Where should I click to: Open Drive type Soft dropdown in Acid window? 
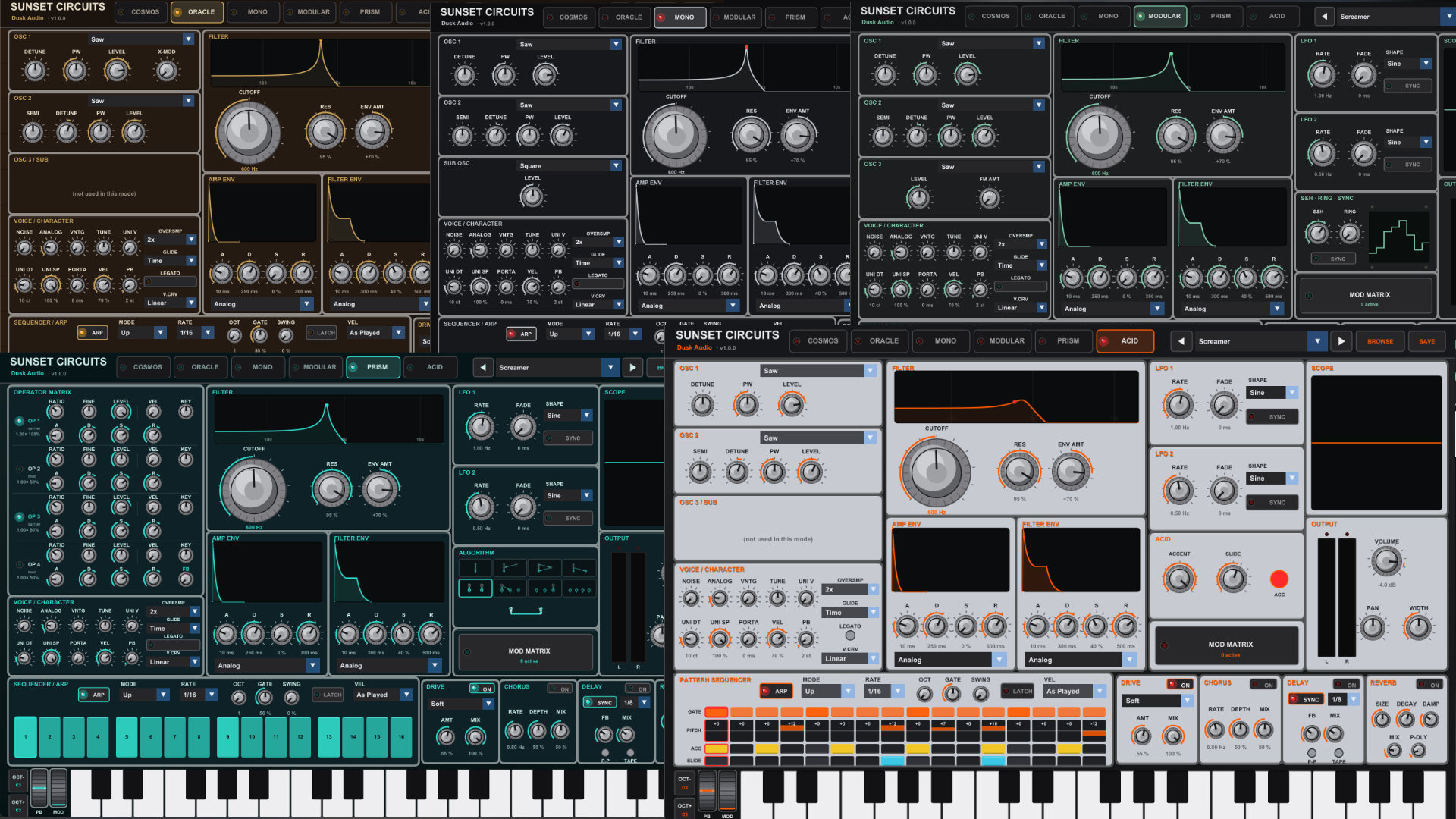click(x=1156, y=701)
